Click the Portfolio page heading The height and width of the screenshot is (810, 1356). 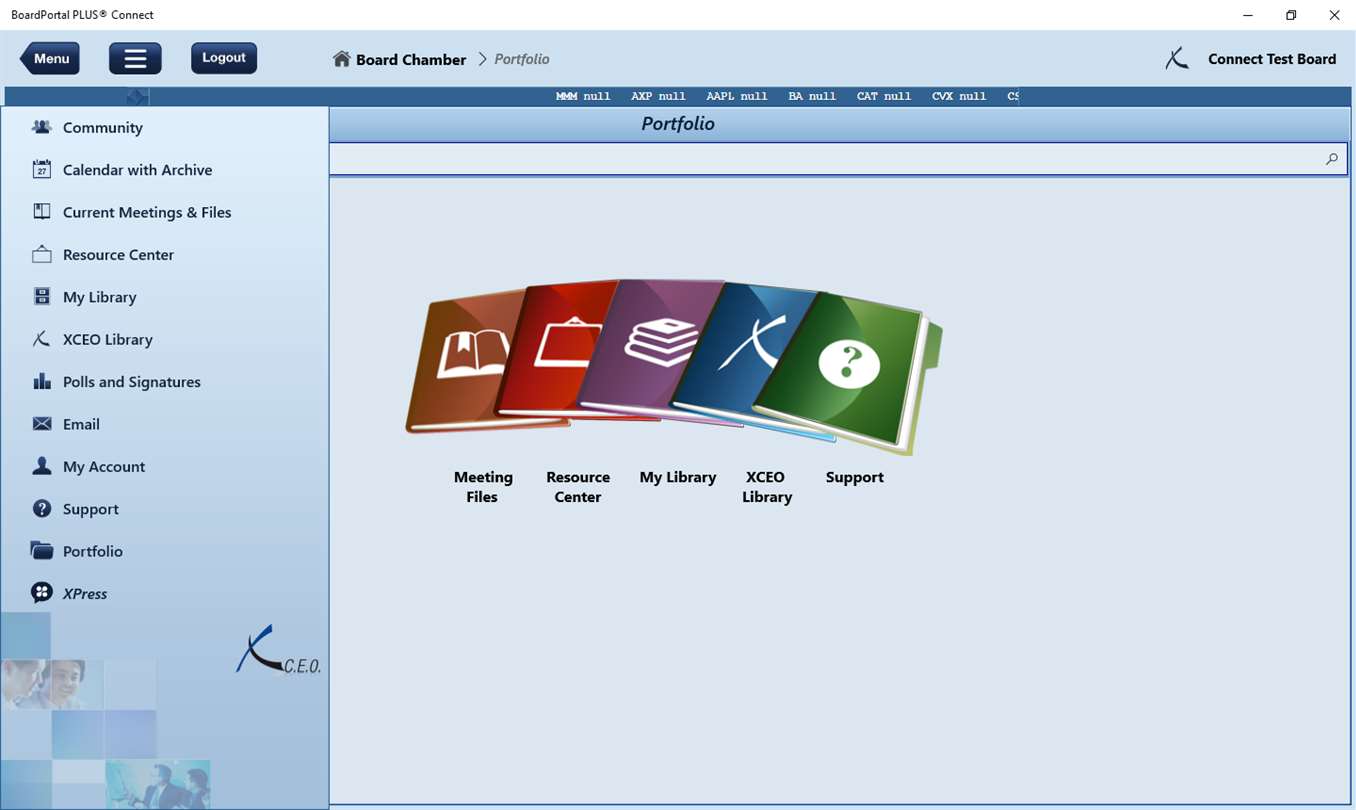pyautogui.click(x=678, y=124)
